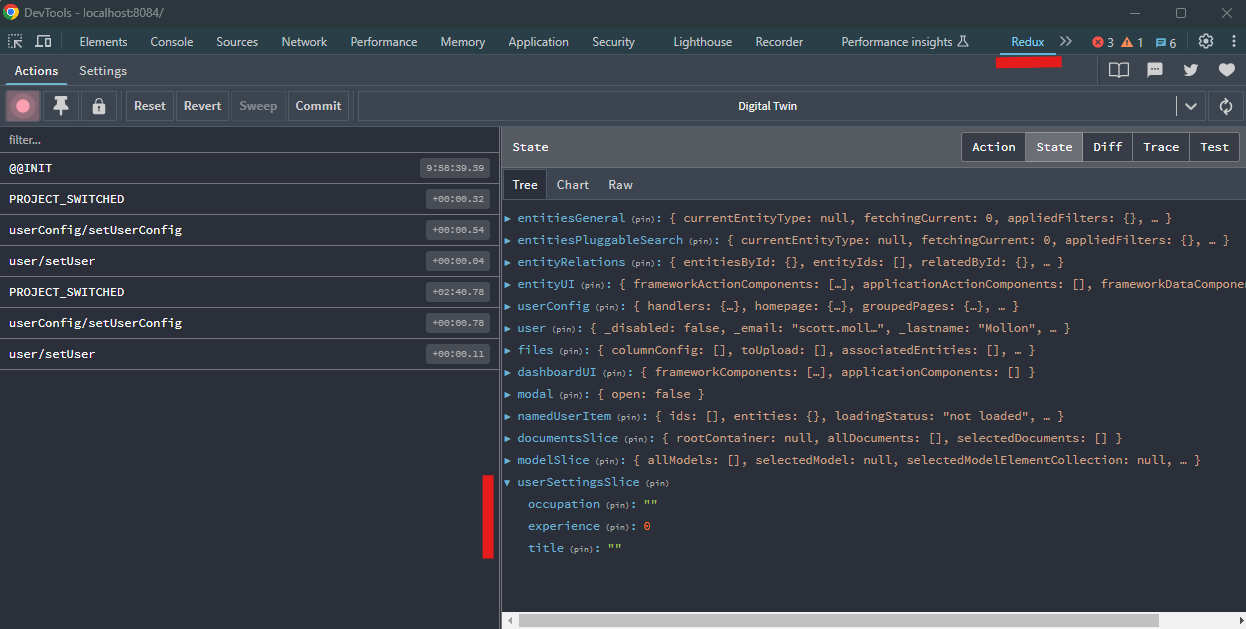Expand the entitiesGeneral node
Image resolution: width=1246 pixels, height=629 pixels.
[508, 218]
